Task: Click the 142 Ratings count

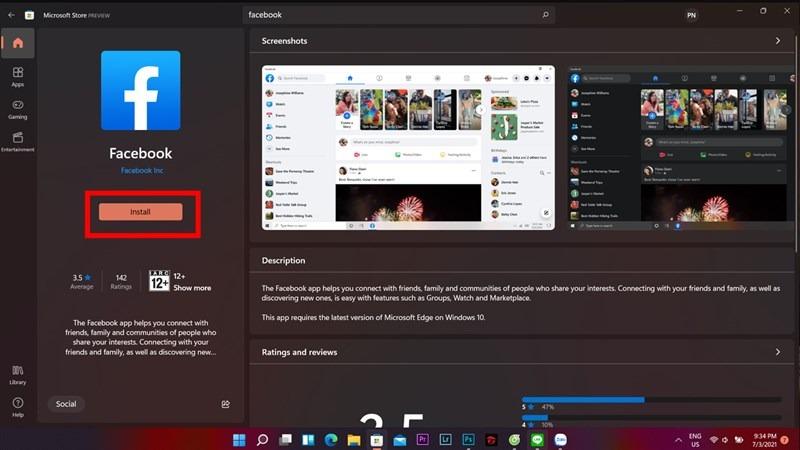Action: tap(121, 281)
